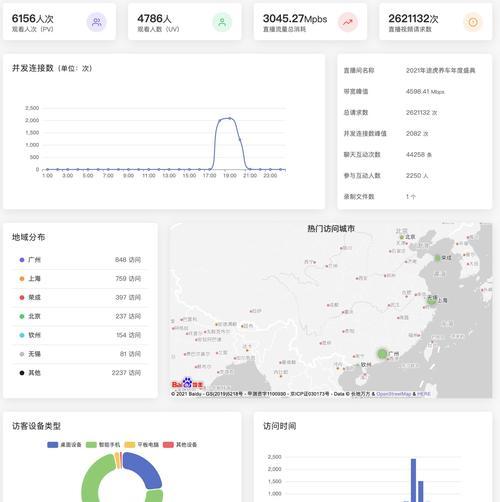This screenshot has height=502, width=500.
Task: Click the 2621132次 requests header value
Action: pyautogui.click(x=413, y=19)
